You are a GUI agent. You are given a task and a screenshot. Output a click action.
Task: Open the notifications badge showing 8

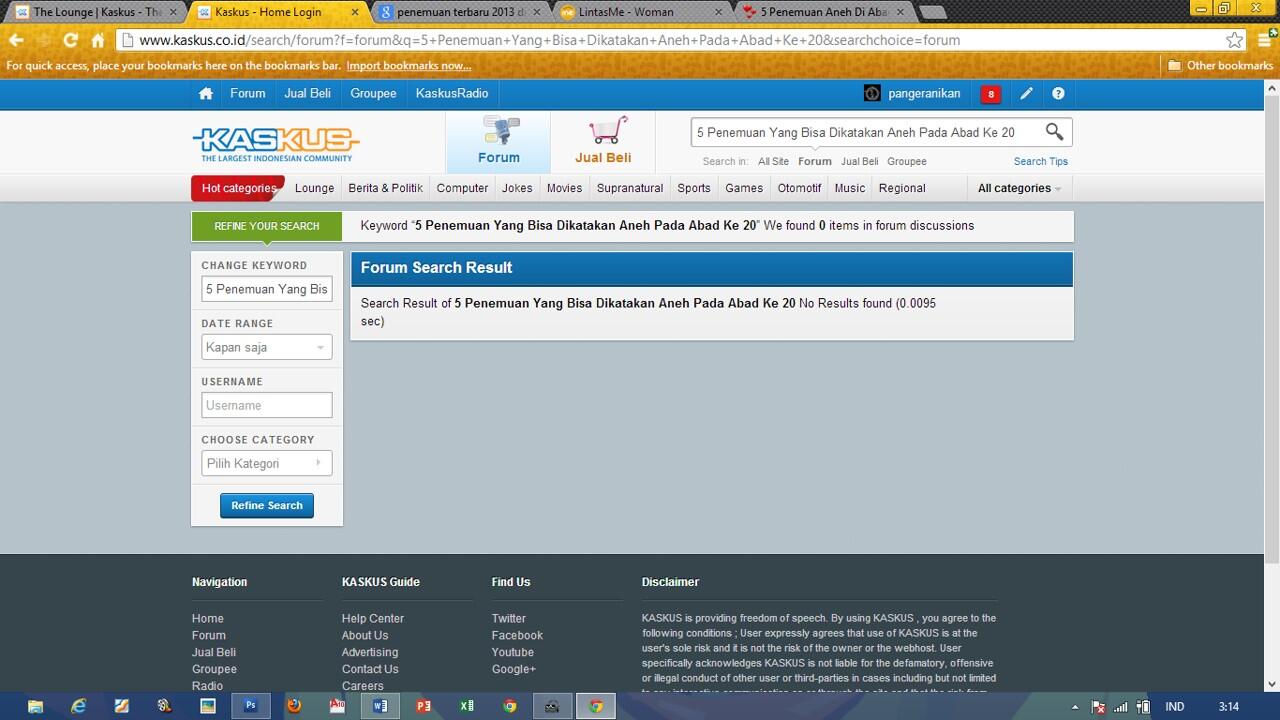pos(990,94)
